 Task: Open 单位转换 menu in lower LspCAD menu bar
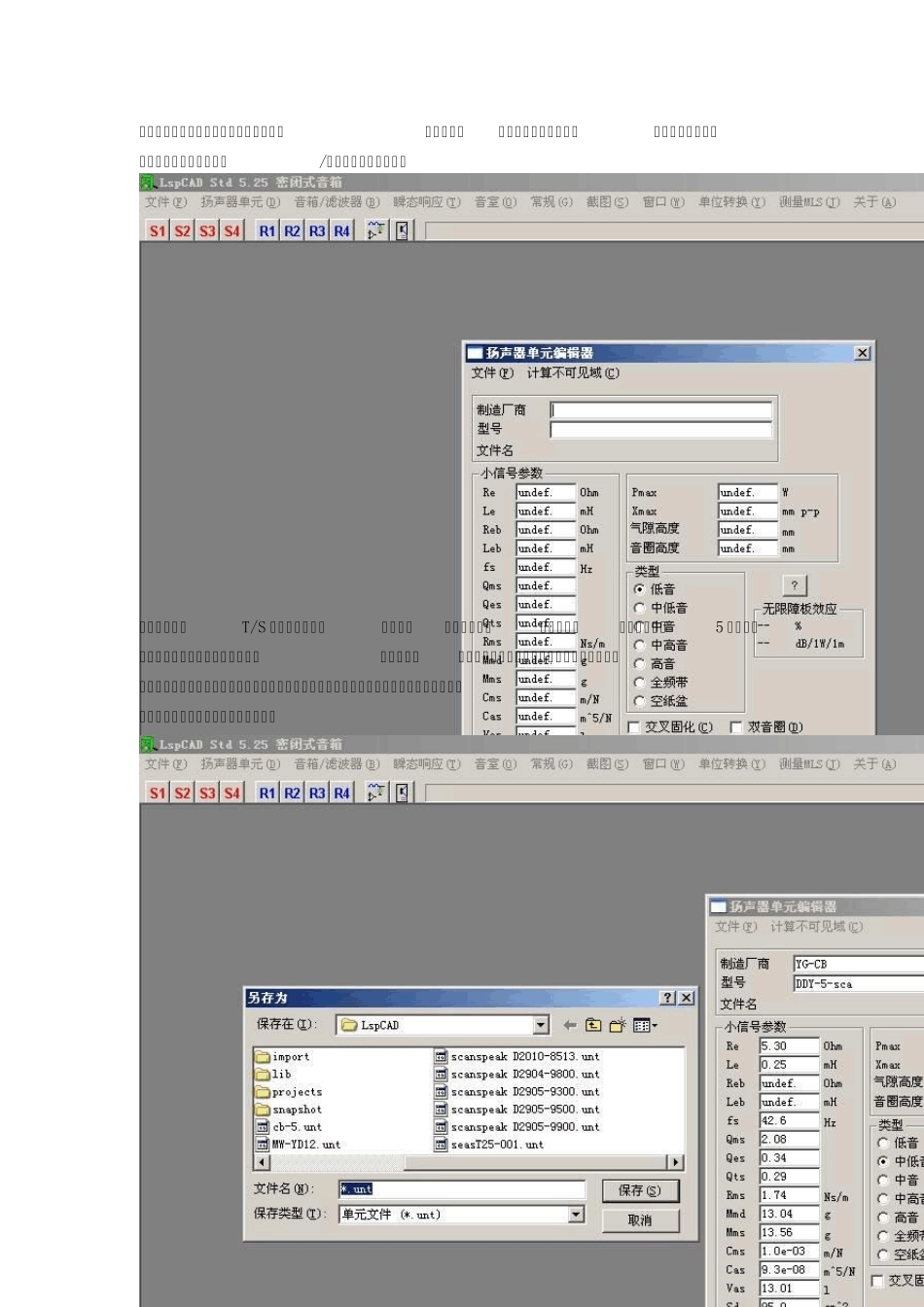(731, 764)
